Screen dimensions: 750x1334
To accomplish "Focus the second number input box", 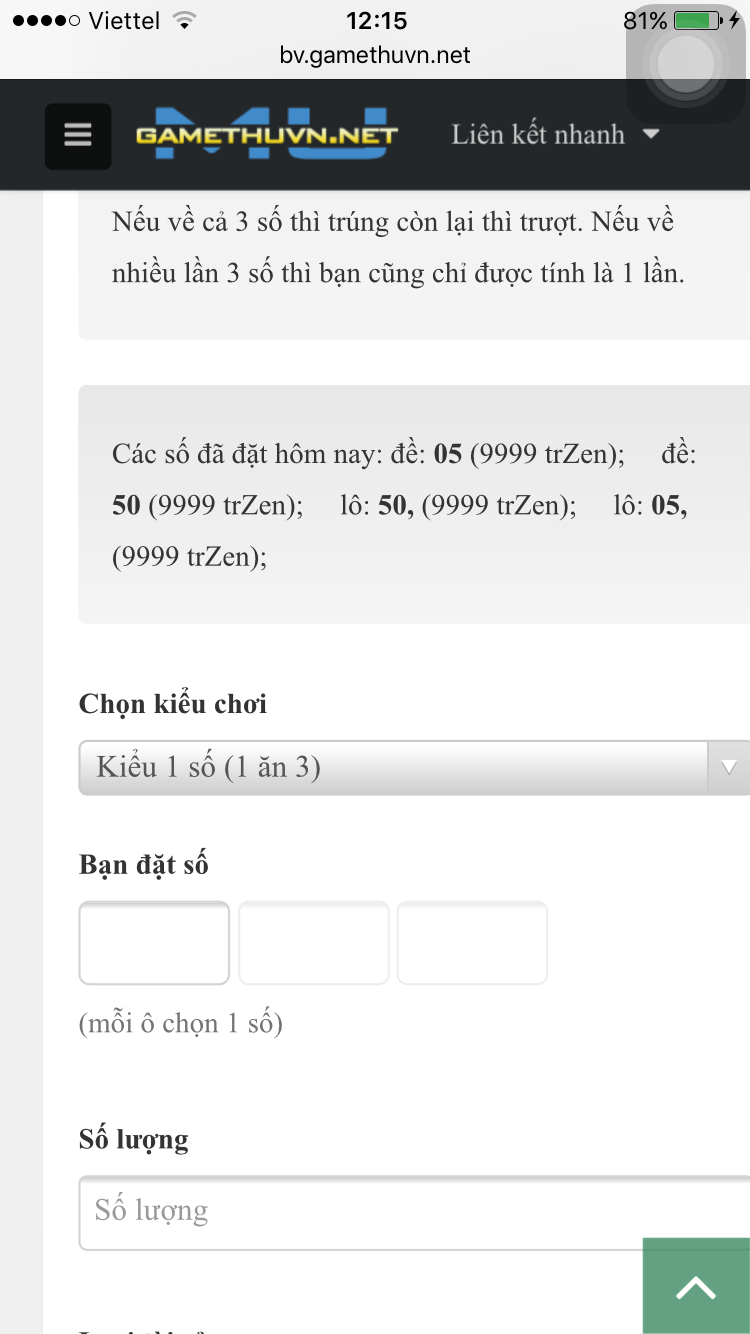I will (313, 943).
